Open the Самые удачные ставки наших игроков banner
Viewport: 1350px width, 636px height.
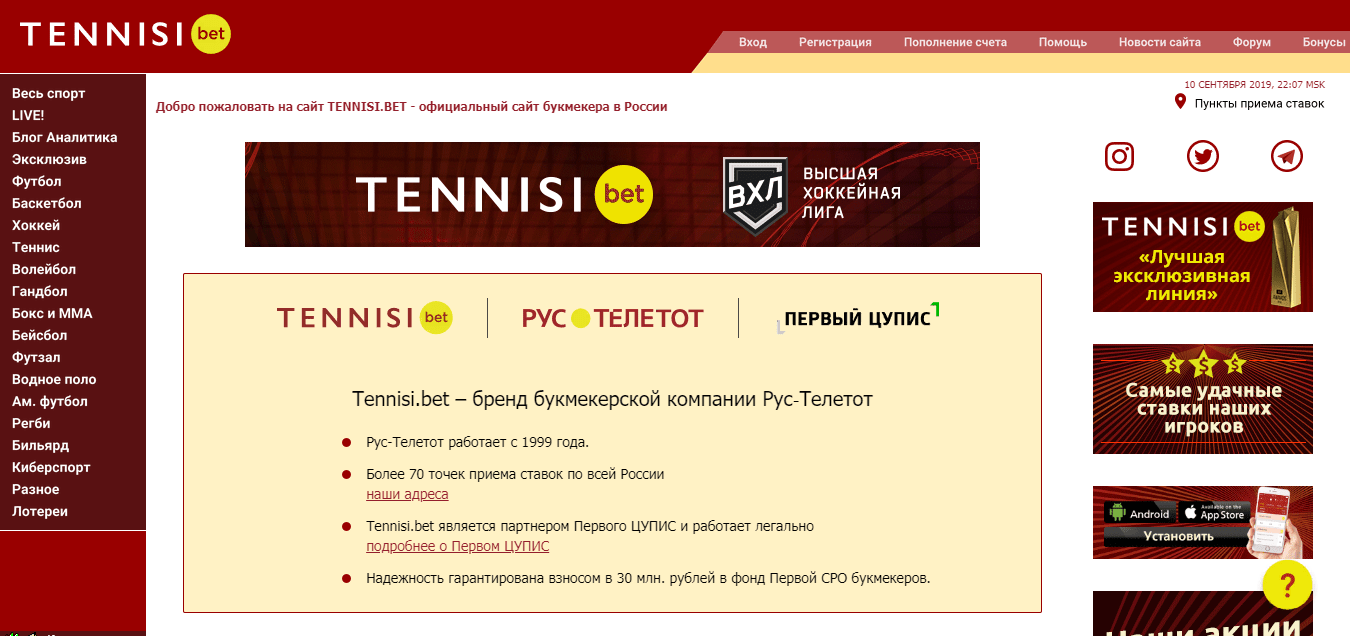1203,399
